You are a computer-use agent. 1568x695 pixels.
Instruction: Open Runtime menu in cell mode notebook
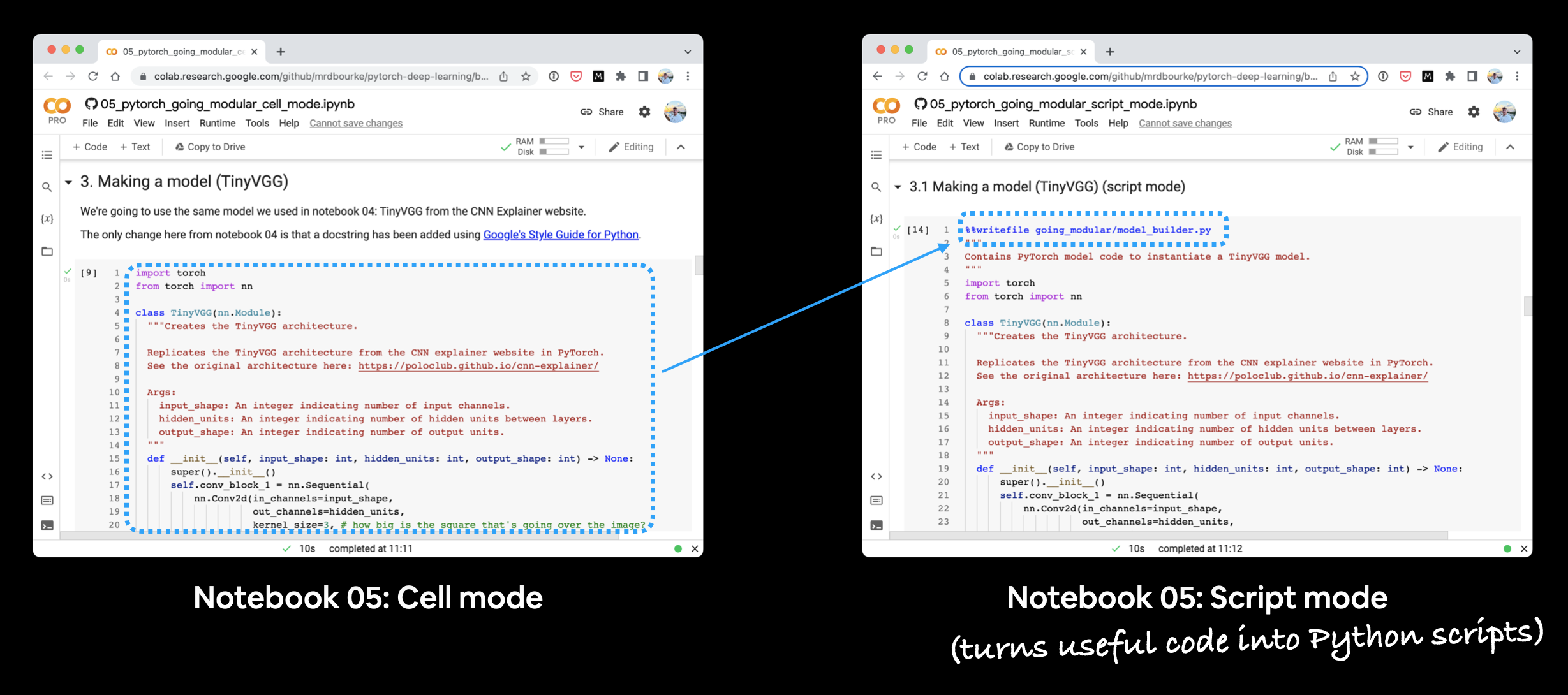point(217,123)
